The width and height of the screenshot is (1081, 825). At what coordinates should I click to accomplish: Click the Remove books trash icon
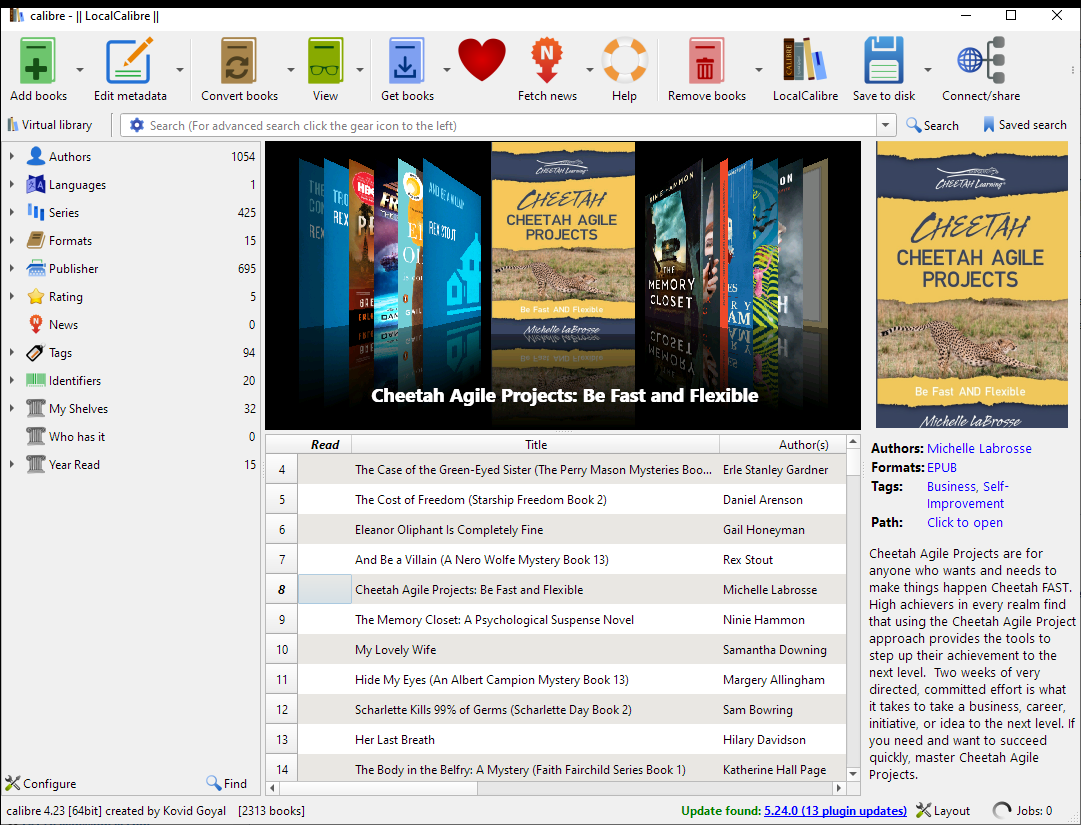(706, 61)
